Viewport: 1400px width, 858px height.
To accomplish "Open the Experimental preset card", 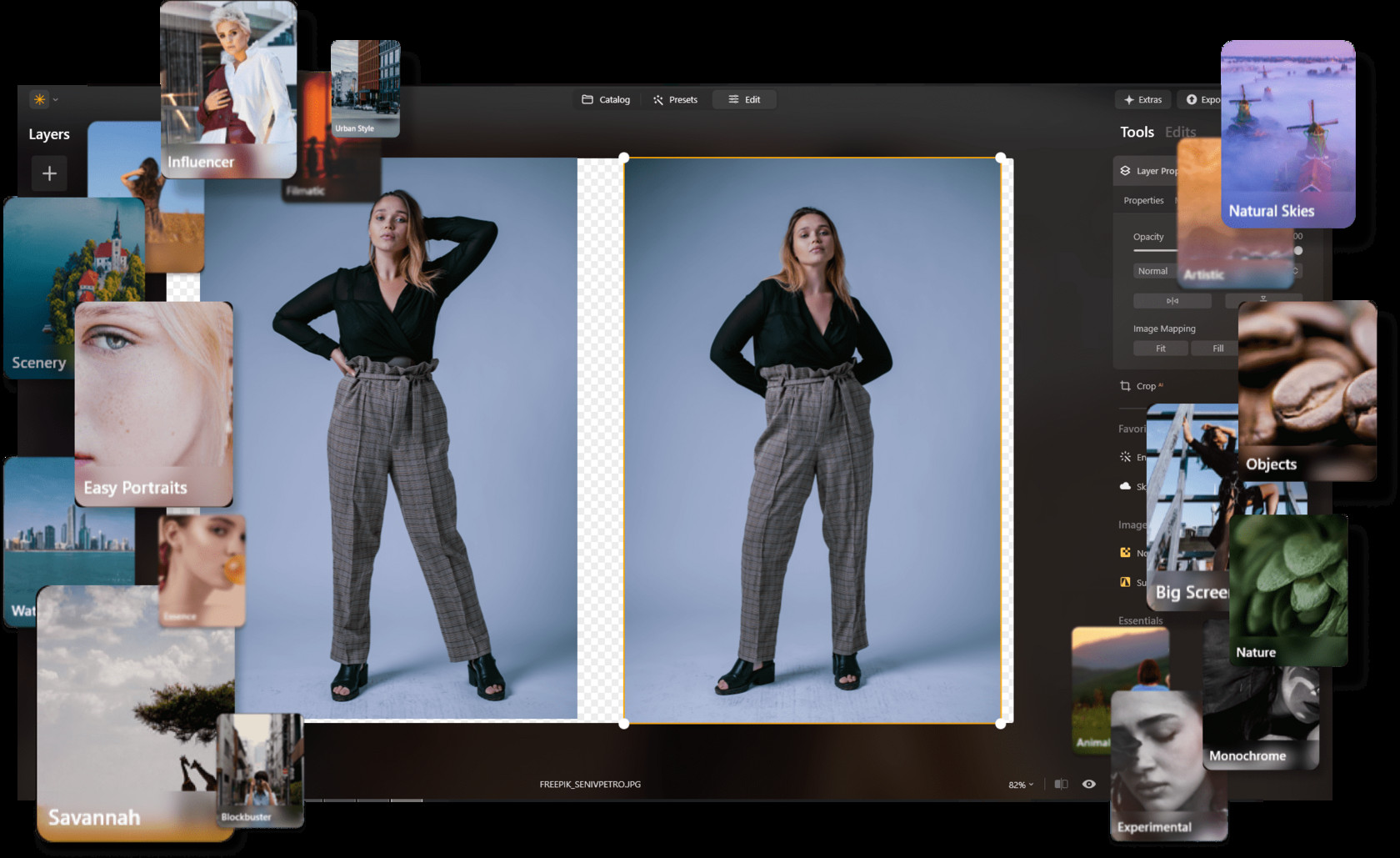I will tap(1168, 765).
